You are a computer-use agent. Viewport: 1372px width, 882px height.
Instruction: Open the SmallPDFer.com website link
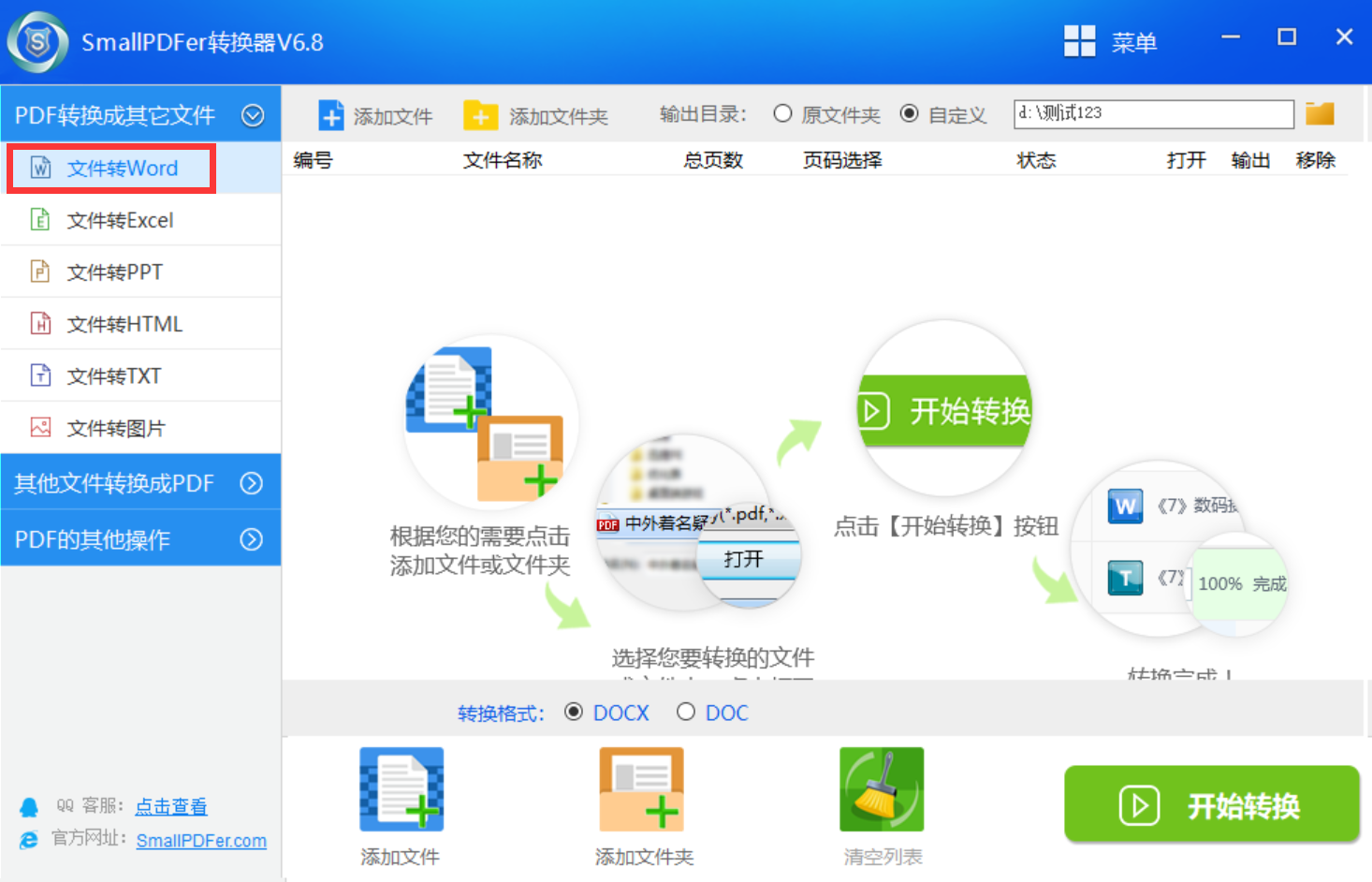(201, 841)
